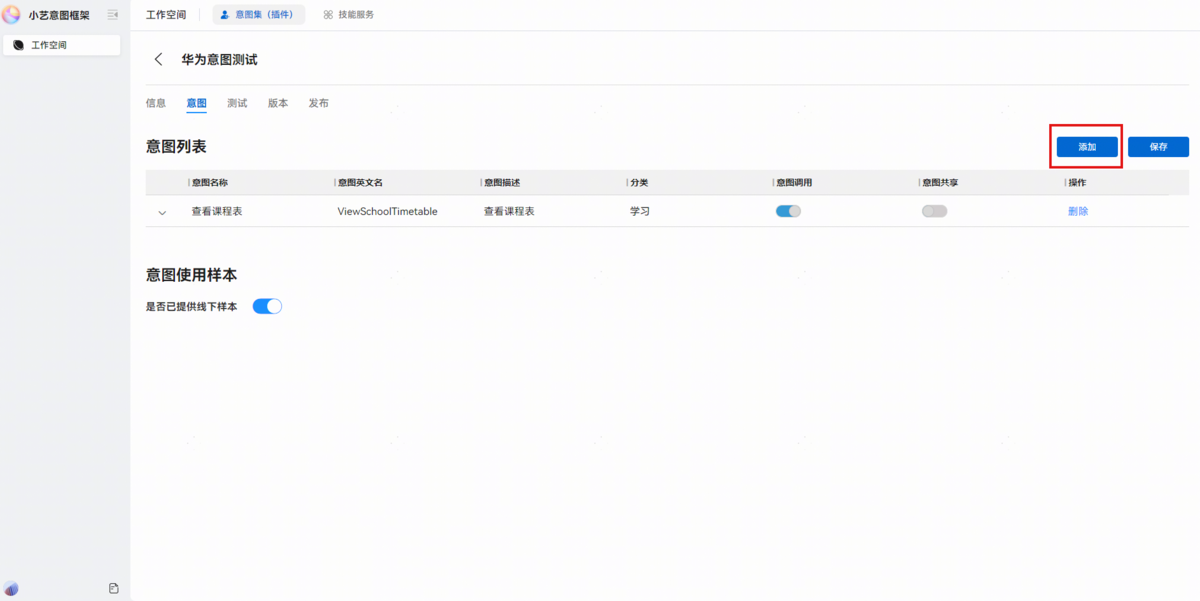Toggle 意图调用 switch for 查看课程表
The width and height of the screenshot is (1200, 601).
(788, 211)
